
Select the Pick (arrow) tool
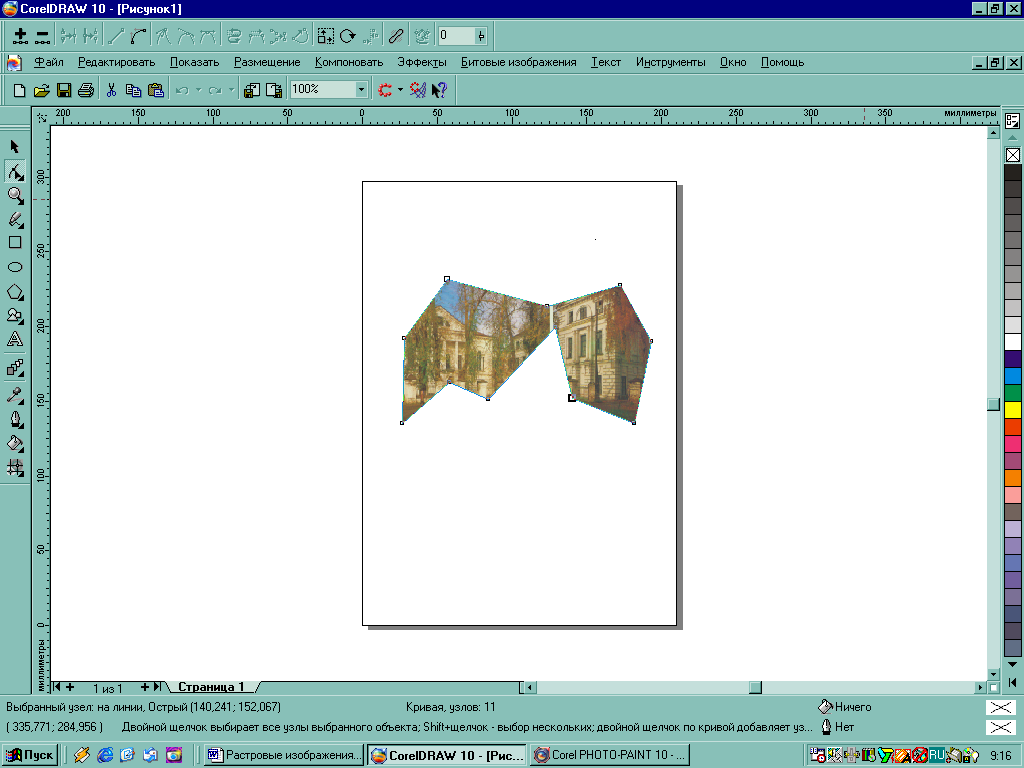click(15, 146)
